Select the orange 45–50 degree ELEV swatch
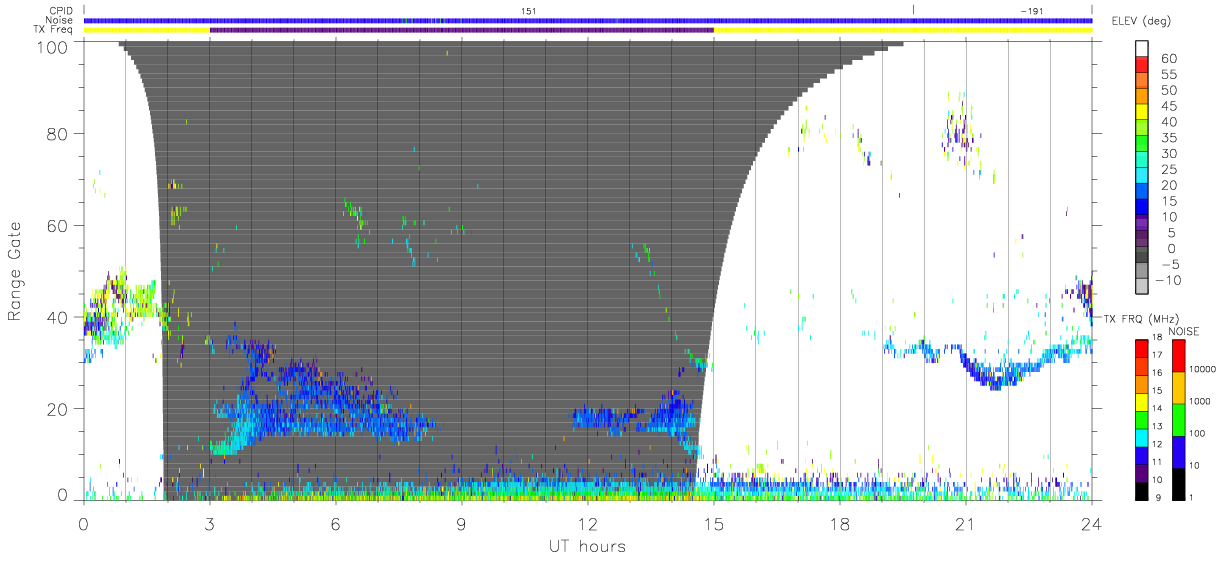Screen dimensions: 1228x567 1143,97
